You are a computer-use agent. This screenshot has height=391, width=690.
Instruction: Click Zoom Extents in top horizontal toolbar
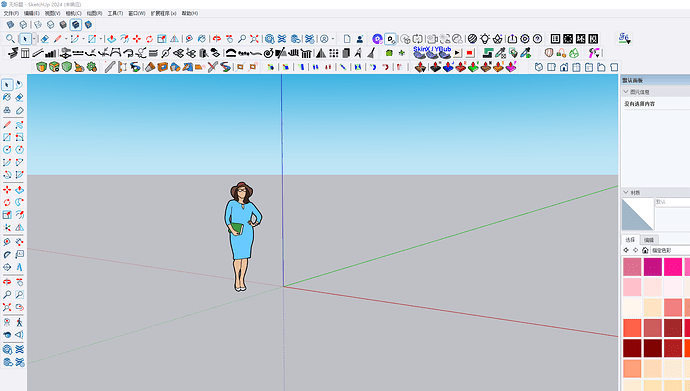point(254,39)
